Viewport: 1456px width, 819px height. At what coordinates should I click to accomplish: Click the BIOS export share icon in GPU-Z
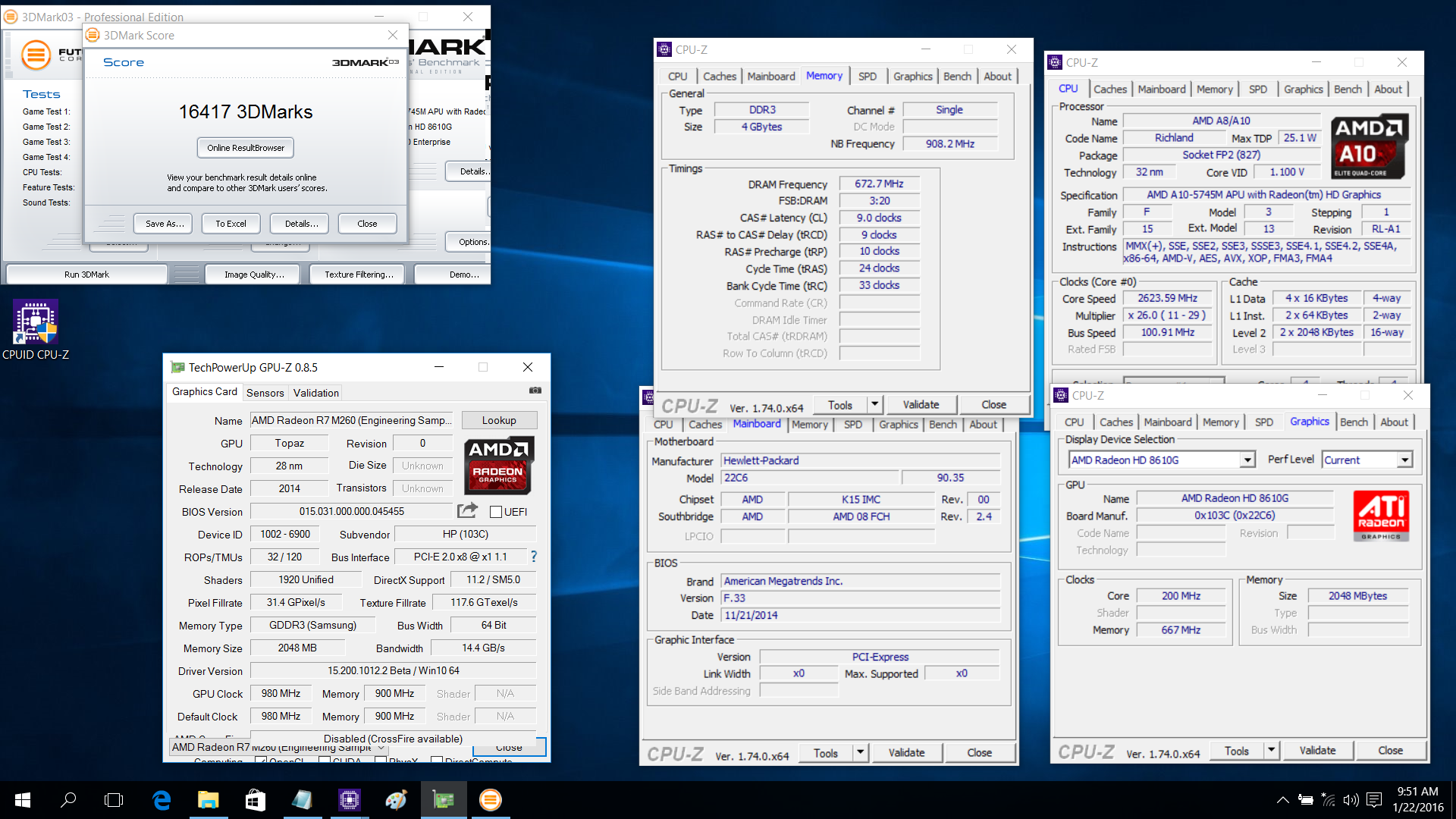pos(468,510)
